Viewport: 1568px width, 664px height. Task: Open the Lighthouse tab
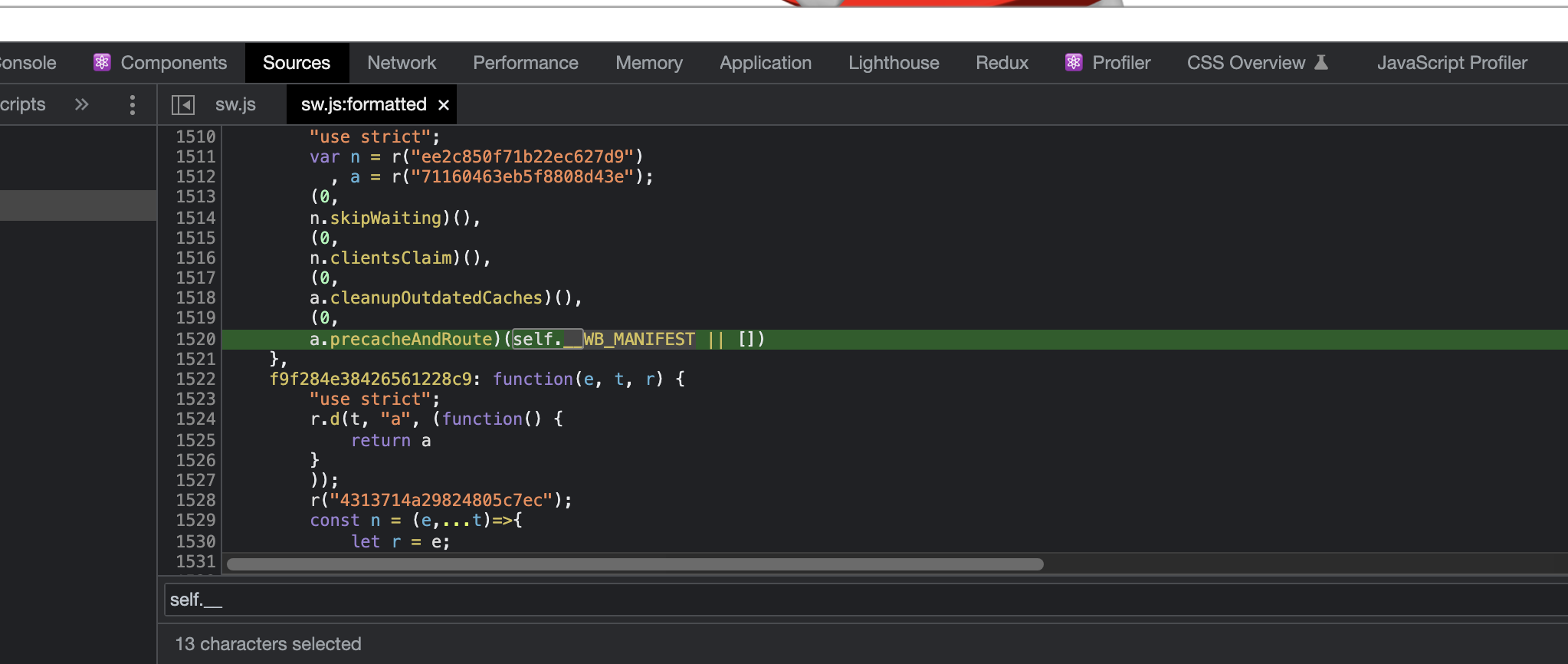click(x=894, y=63)
